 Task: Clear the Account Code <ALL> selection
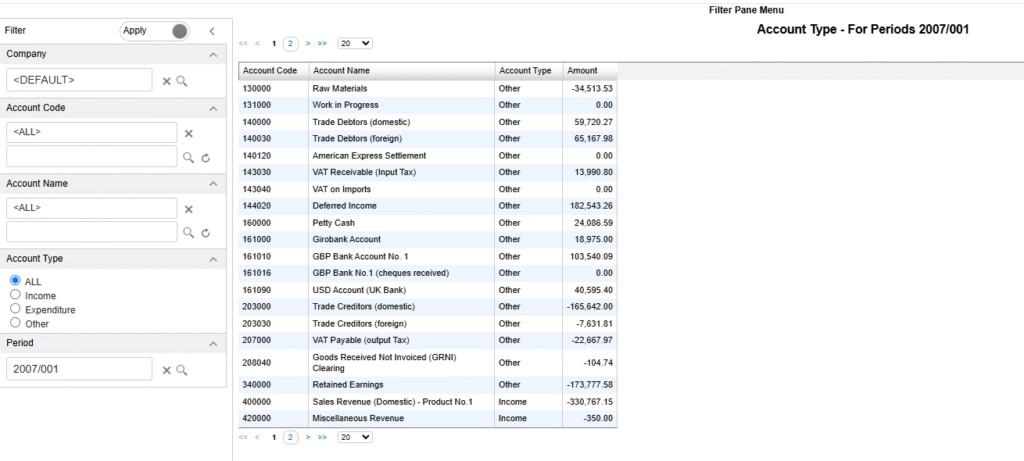(189, 133)
